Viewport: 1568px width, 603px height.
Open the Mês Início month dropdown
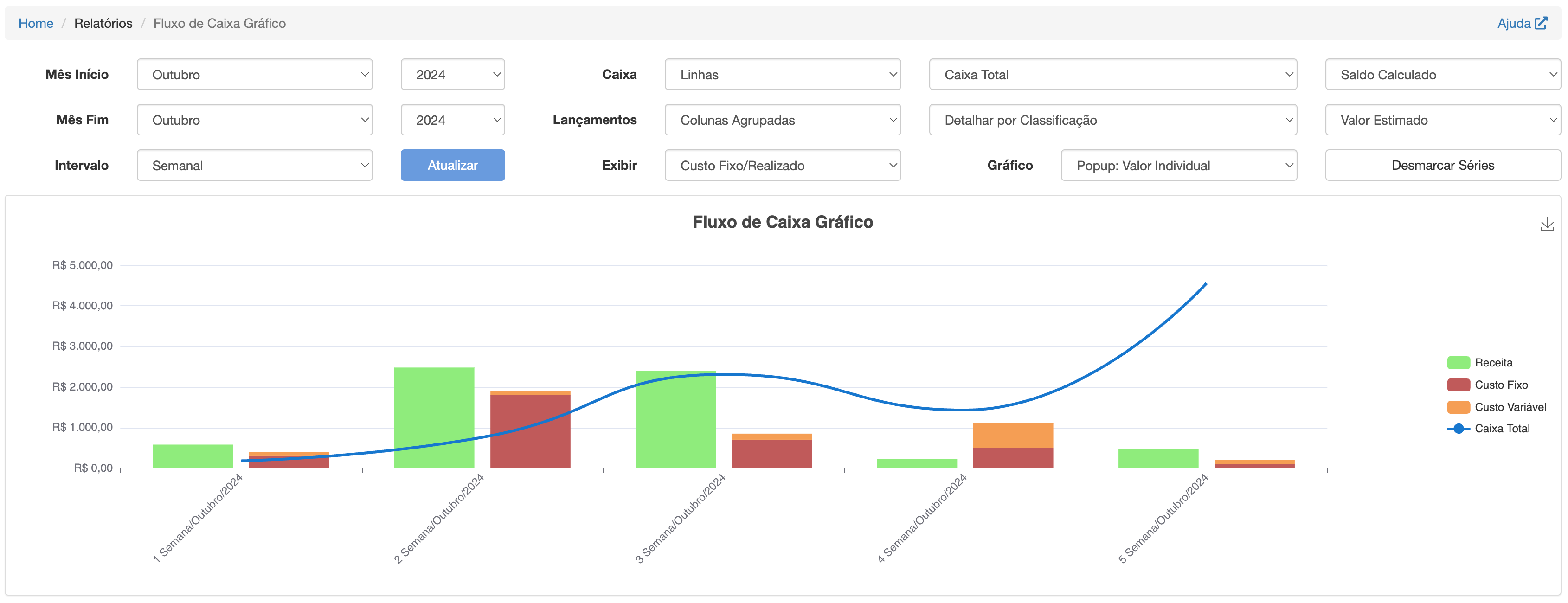(254, 74)
